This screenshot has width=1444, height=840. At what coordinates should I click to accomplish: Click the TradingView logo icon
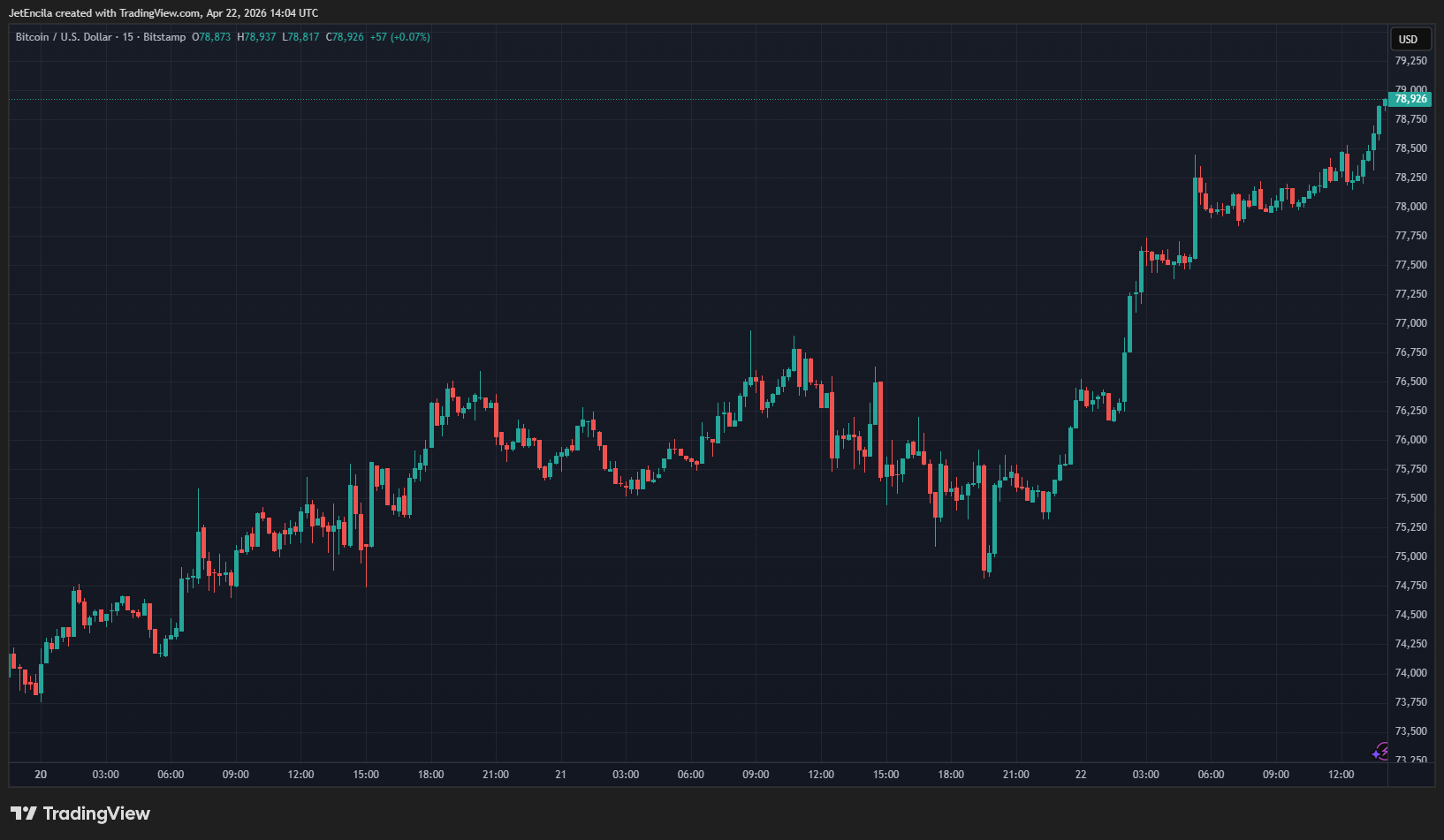click(x=24, y=814)
